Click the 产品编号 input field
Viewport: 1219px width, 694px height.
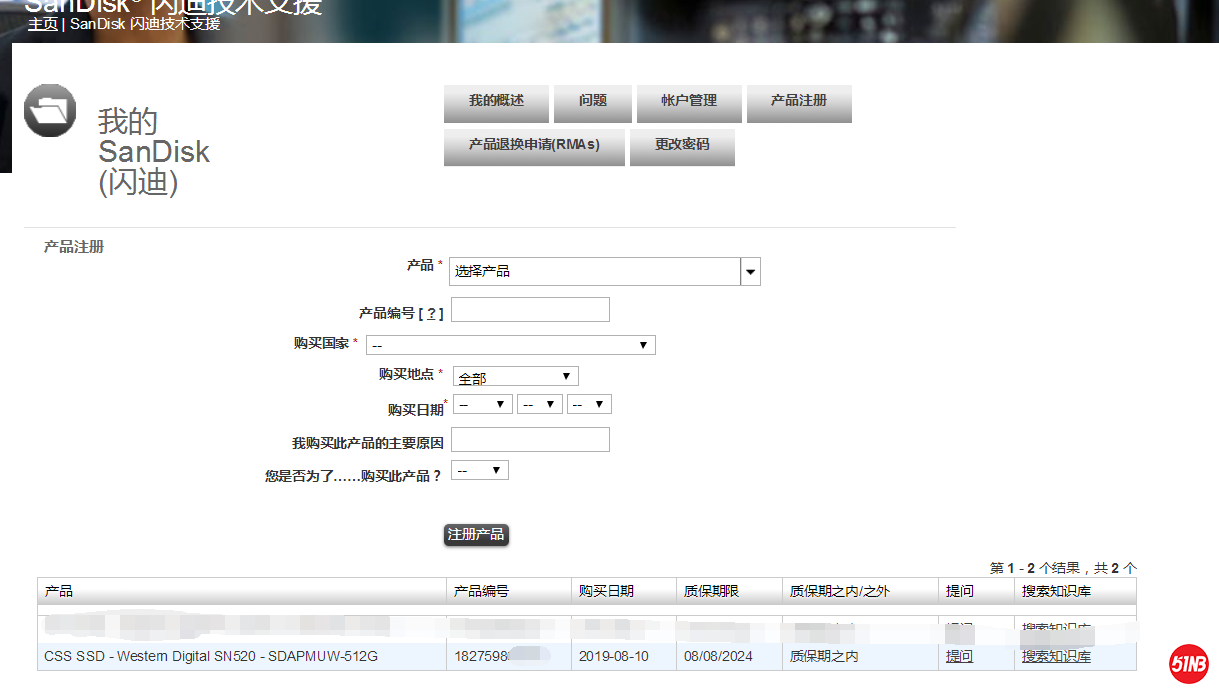pos(530,310)
